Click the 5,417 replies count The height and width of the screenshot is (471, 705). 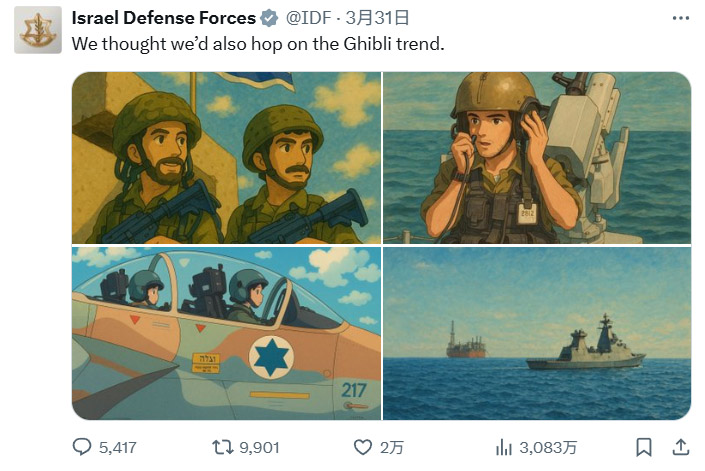click(118, 447)
